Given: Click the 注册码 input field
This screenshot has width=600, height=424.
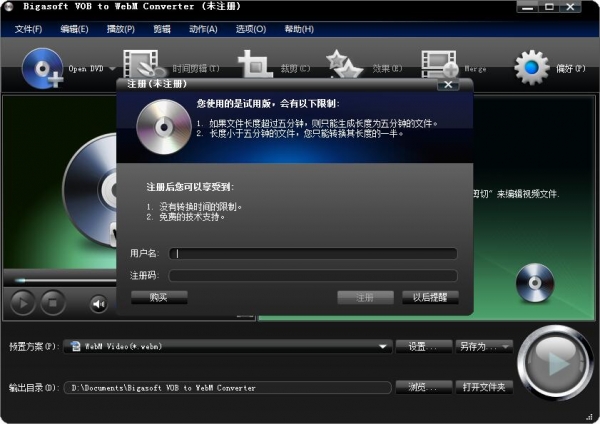Looking at the screenshot, I should pyautogui.click(x=313, y=276).
